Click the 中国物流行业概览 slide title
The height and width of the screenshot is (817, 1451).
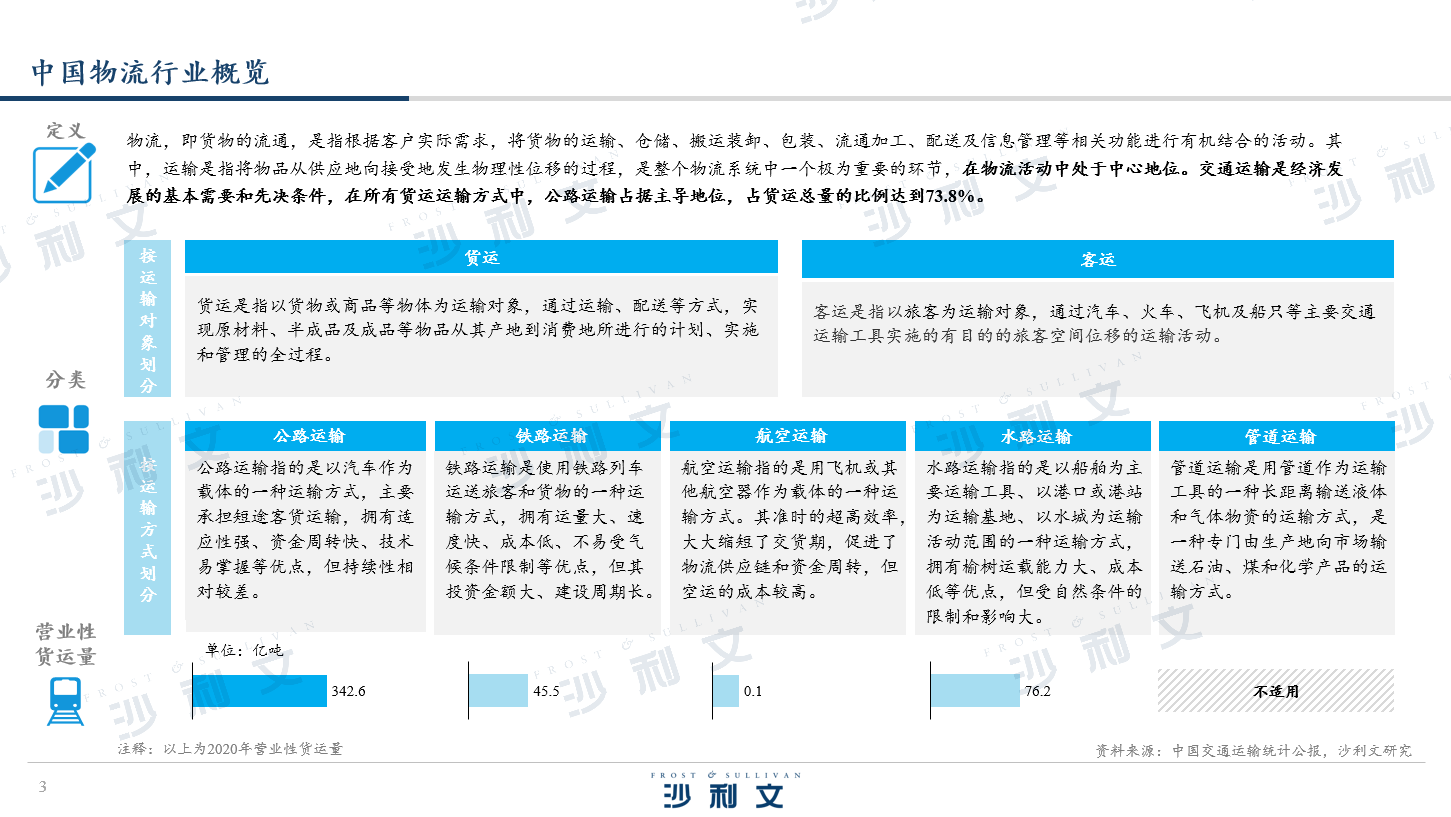[x=149, y=73]
